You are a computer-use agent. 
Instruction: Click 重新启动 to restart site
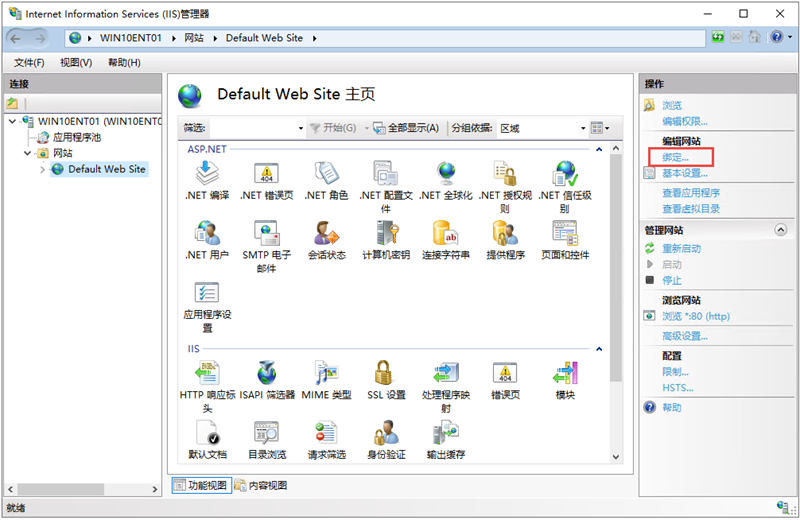[681, 249]
